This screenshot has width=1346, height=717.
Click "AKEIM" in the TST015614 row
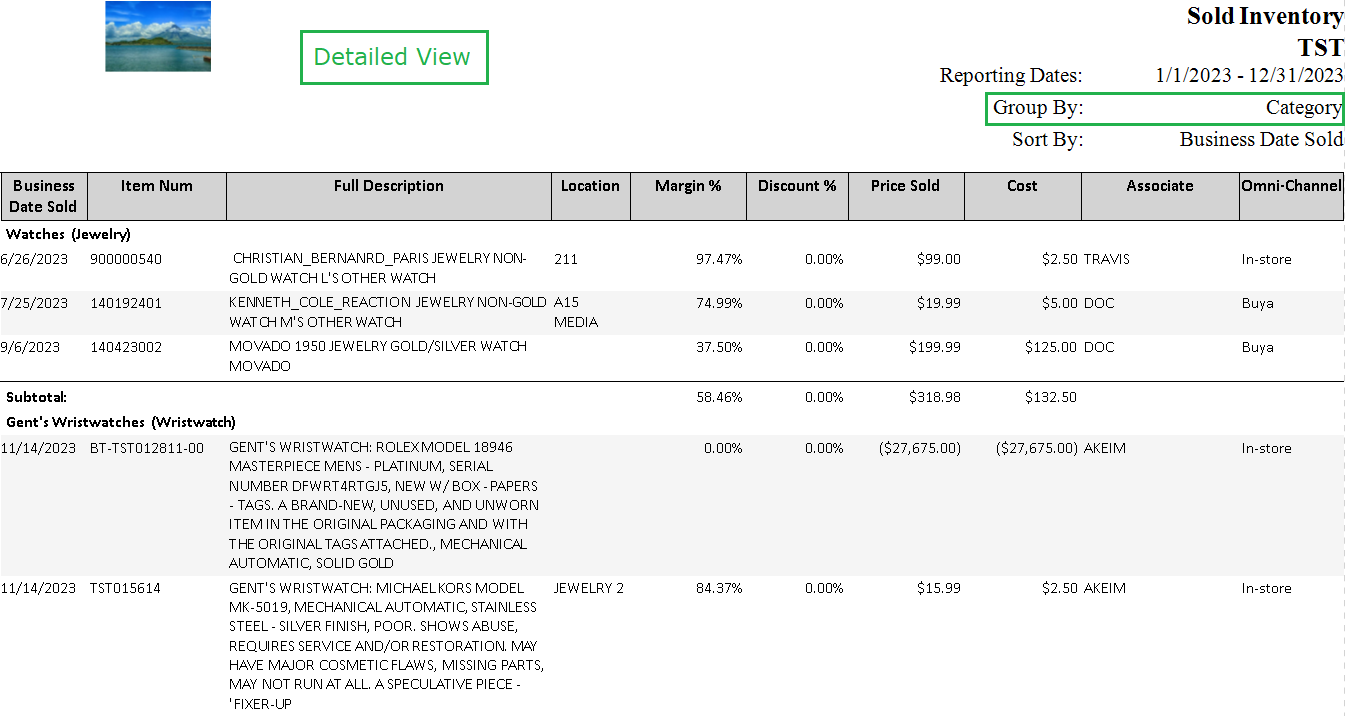click(1105, 588)
